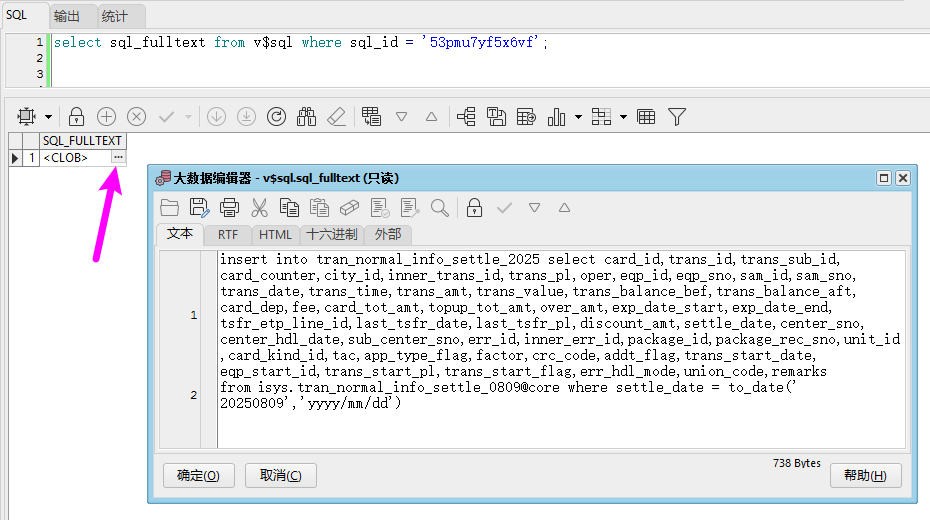Click the eraser clear record icon
This screenshot has width=930, height=520.
[x=336, y=117]
